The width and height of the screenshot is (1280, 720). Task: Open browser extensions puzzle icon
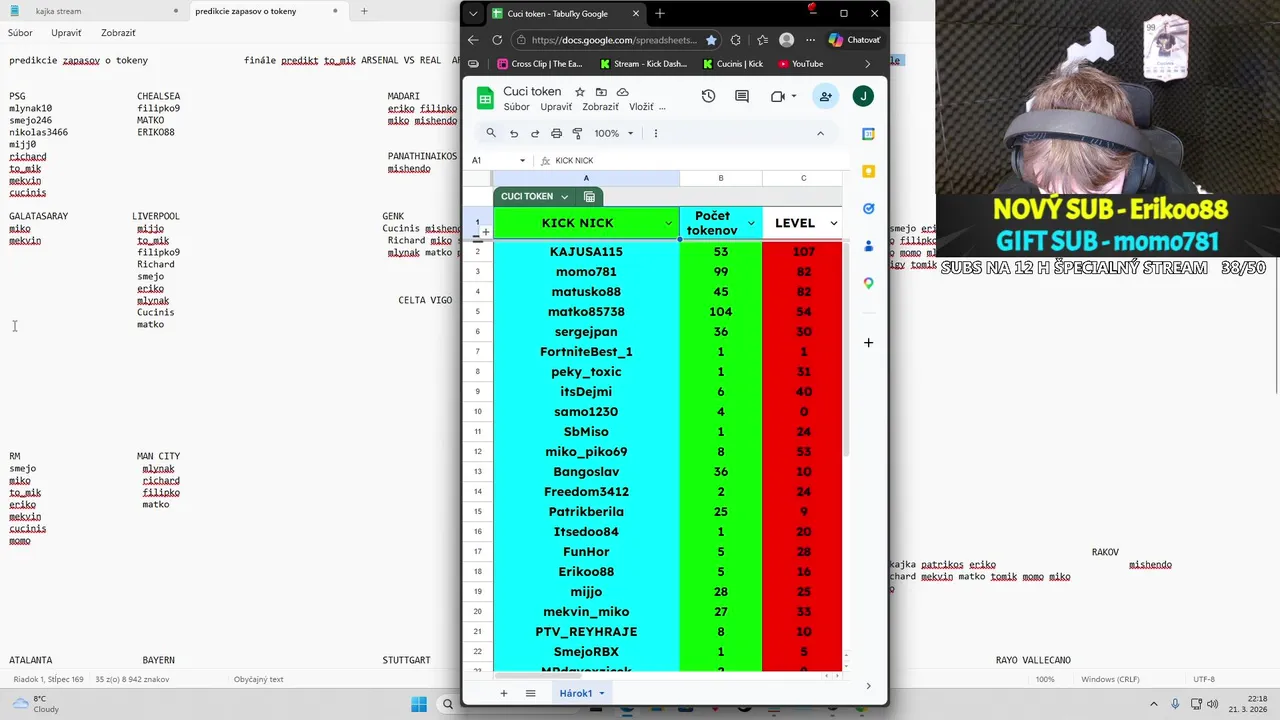pos(736,40)
